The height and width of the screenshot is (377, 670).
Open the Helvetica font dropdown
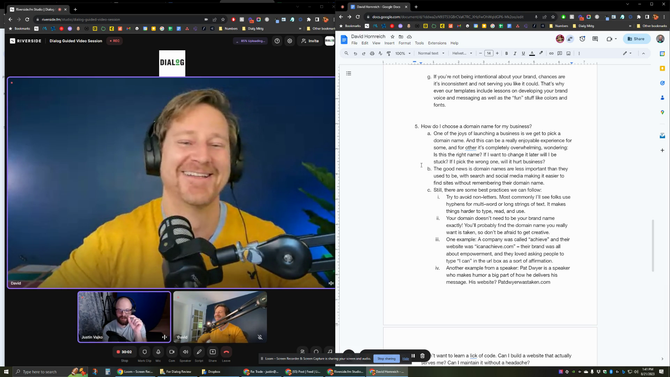point(462,53)
